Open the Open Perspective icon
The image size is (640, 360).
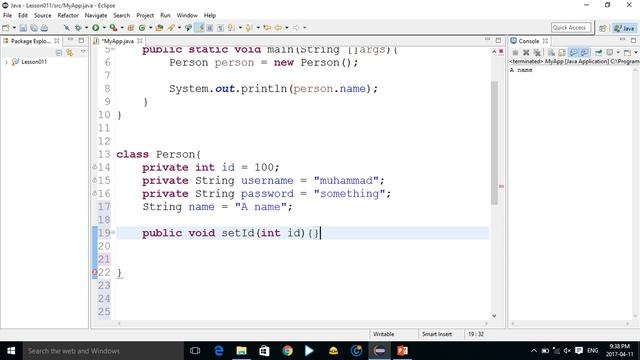click(602, 28)
